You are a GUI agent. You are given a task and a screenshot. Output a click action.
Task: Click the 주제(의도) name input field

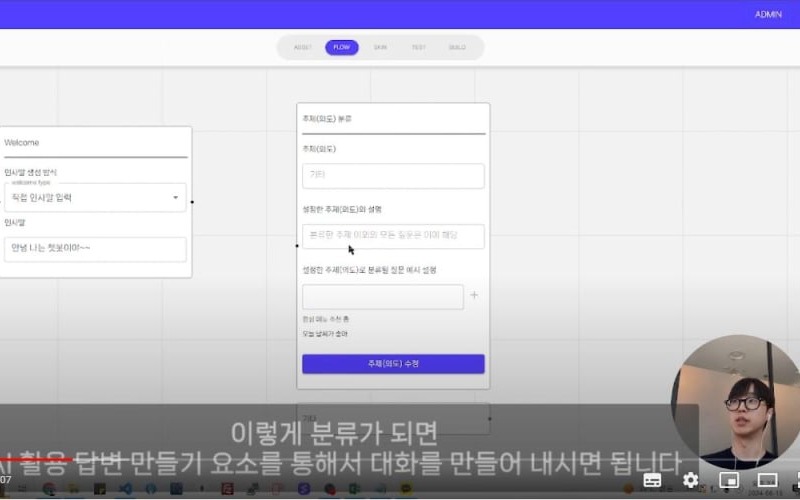(x=393, y=176)
